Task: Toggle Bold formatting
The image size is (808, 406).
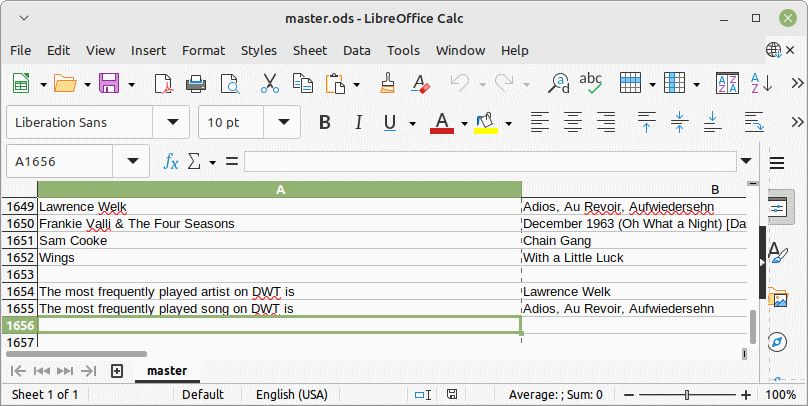Action: 325,123
